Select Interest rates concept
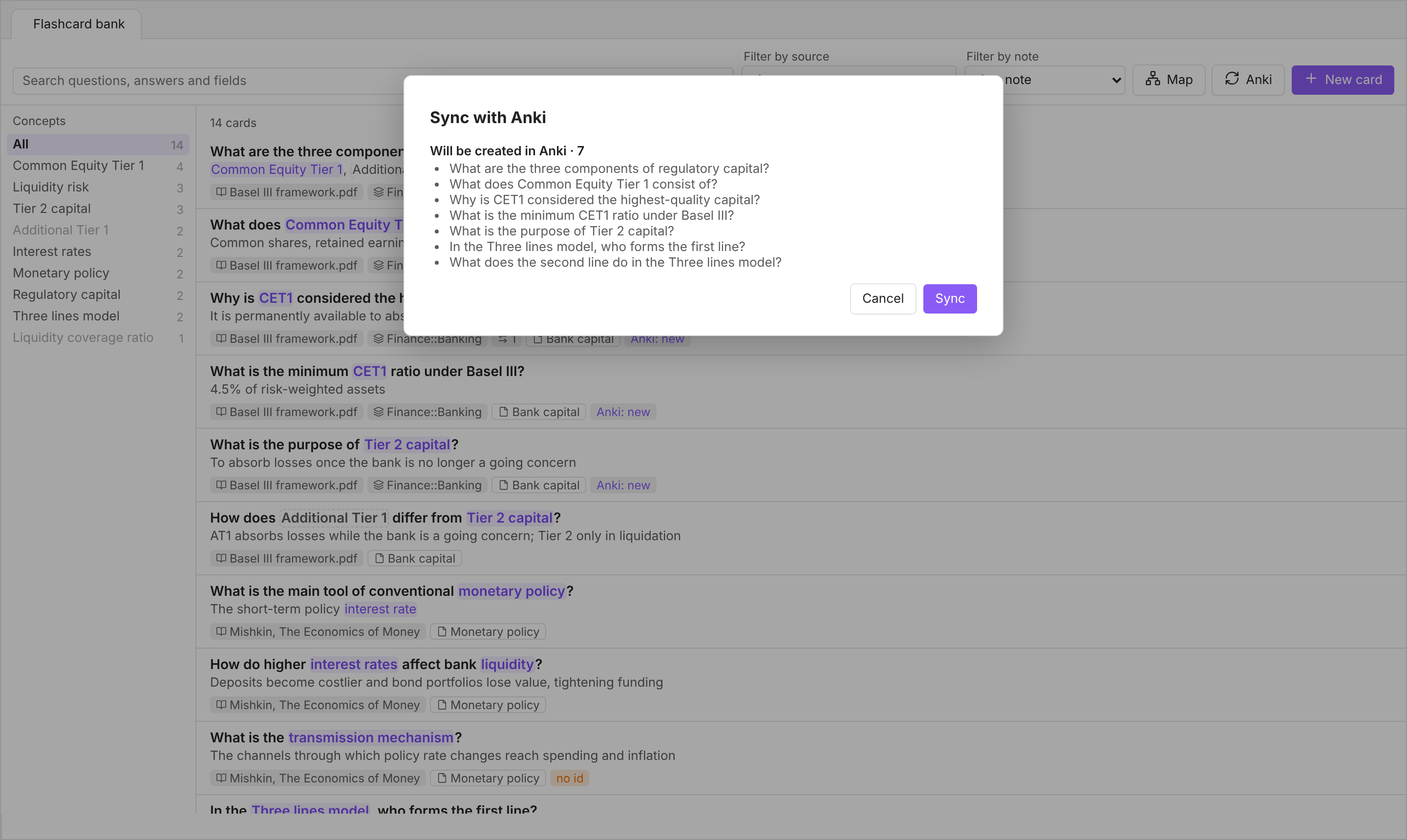The image size is (1407, 840). tap(97, 252)
